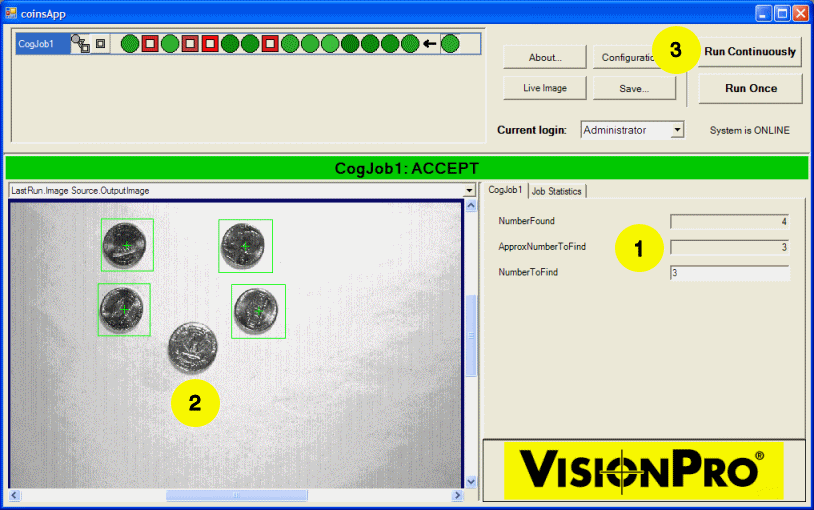Expand the LastRun.Image Source.OutputImage dropdown
814x510 pixels.
coord(469,190)
